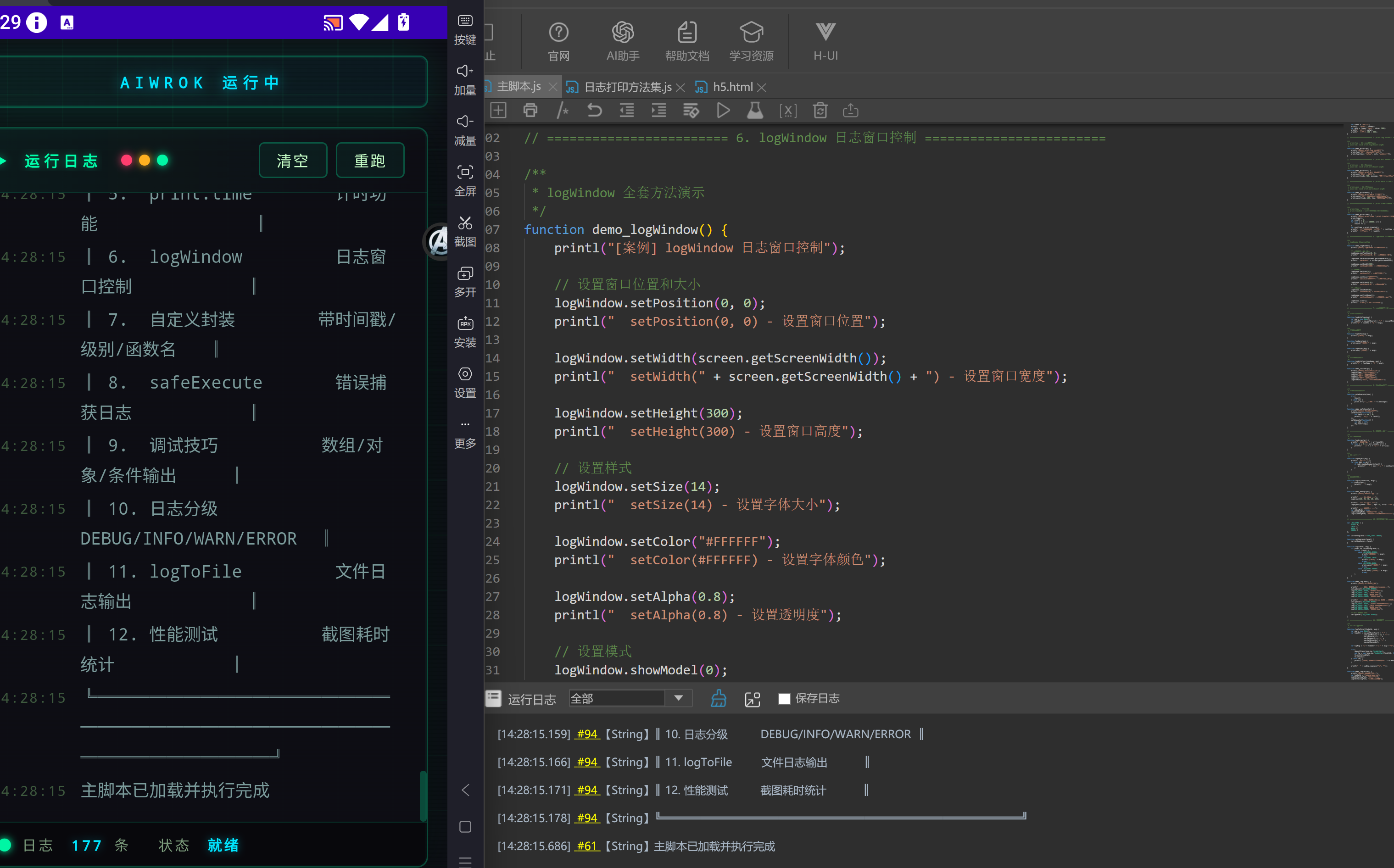
Task: Open the 官网 official website
Action: [558, 41]
